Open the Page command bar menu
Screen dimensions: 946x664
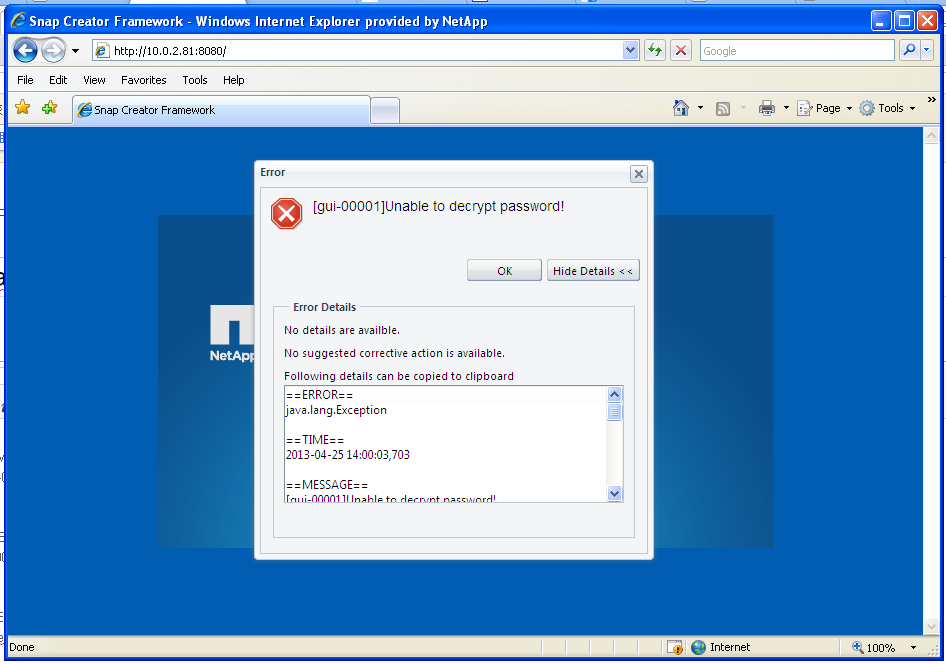pos(824,108)
